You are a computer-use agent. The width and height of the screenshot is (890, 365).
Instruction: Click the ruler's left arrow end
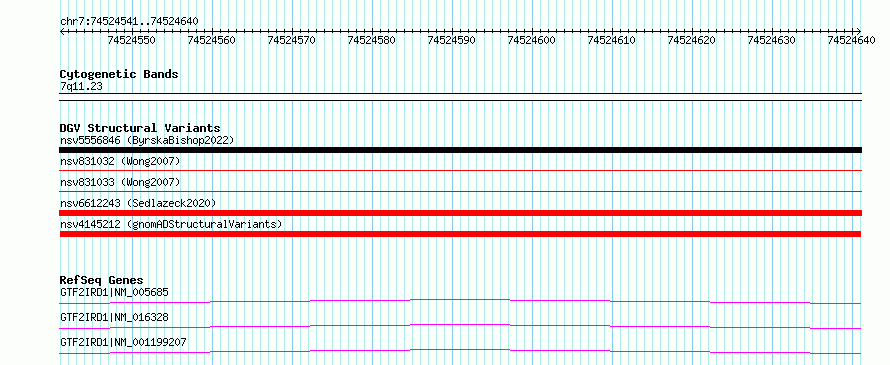click(62, 31)
